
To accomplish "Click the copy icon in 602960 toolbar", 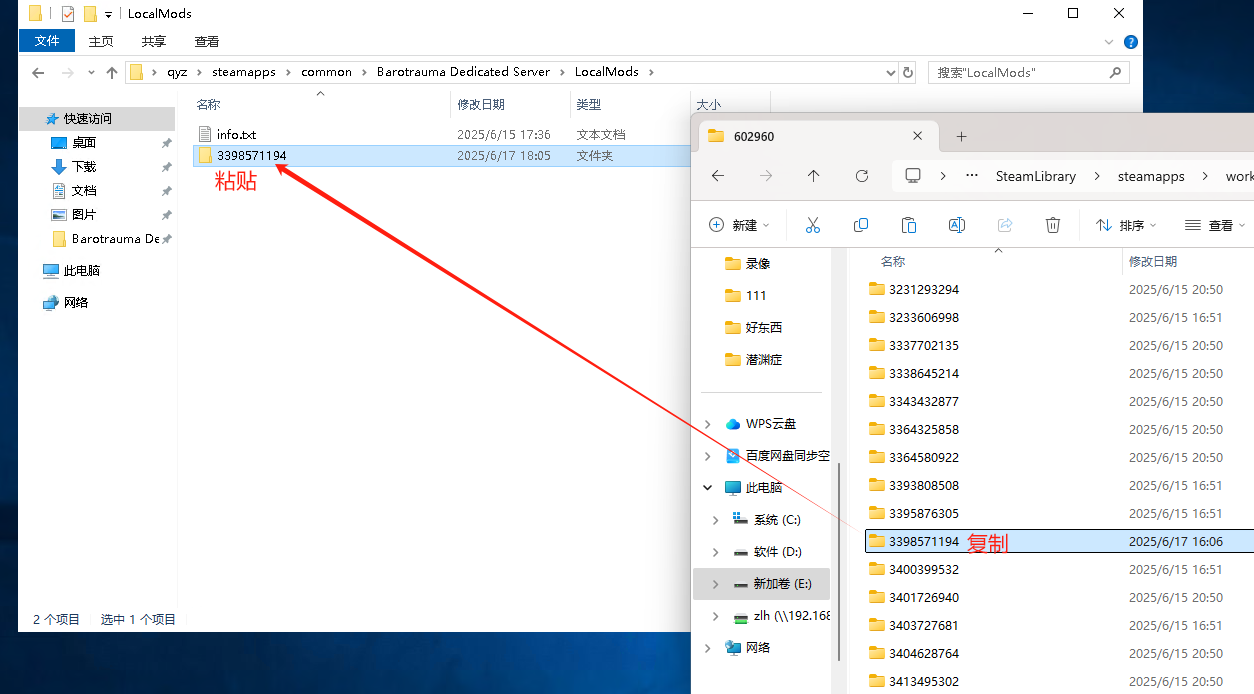I will (860, 225).
